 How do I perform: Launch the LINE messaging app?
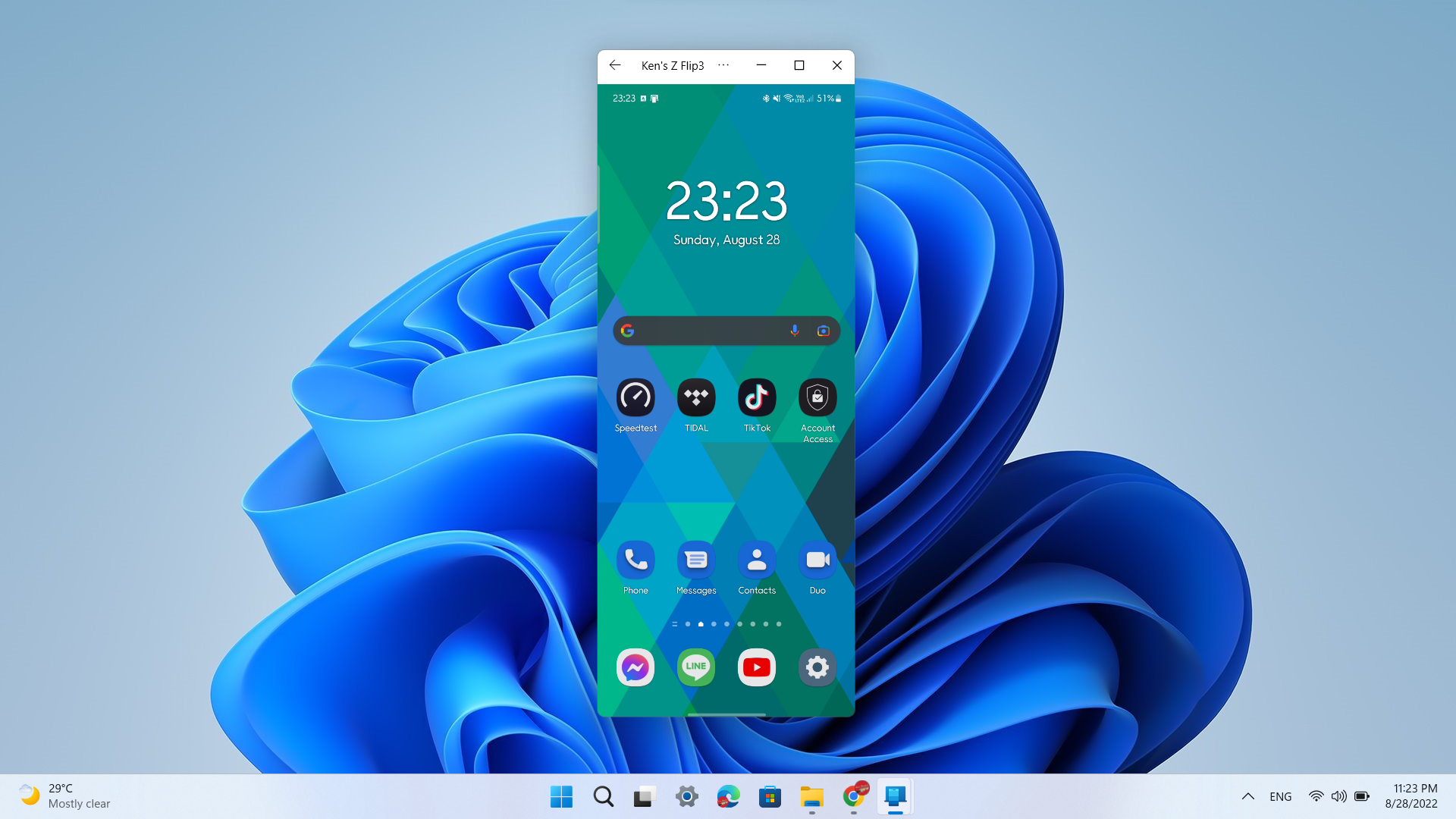[x=695, y=667]
